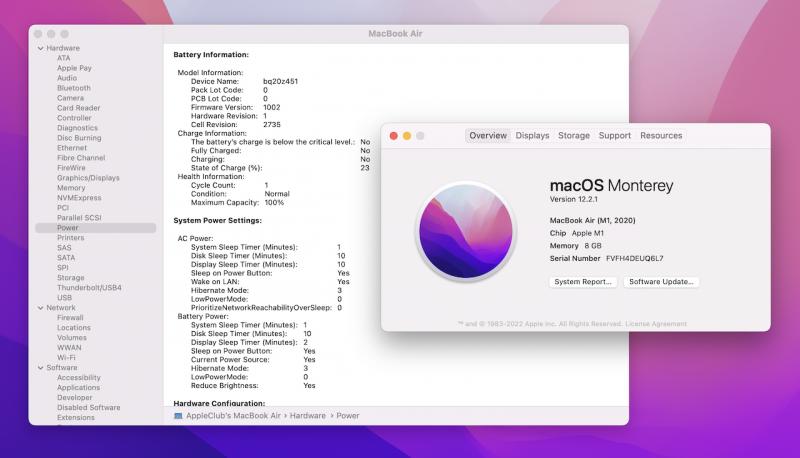Select Applications under Software
This screenshot has height=458, width=800.
[78, 388]
